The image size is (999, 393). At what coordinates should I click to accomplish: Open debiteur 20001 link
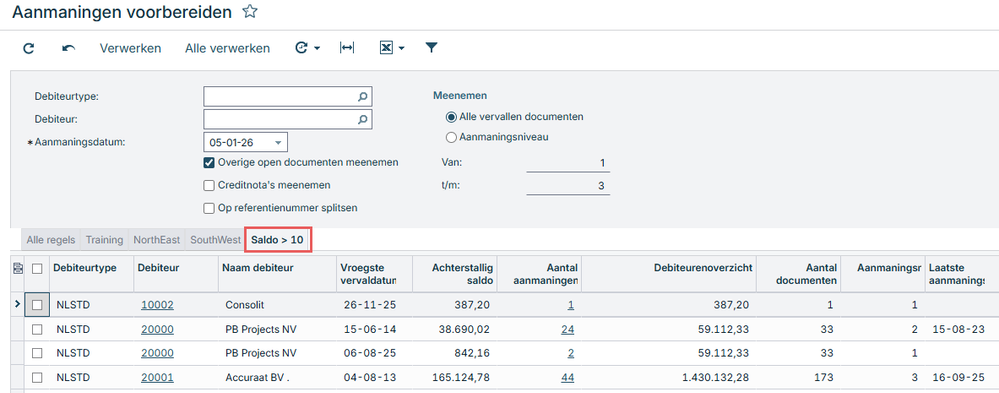(157, 378)
